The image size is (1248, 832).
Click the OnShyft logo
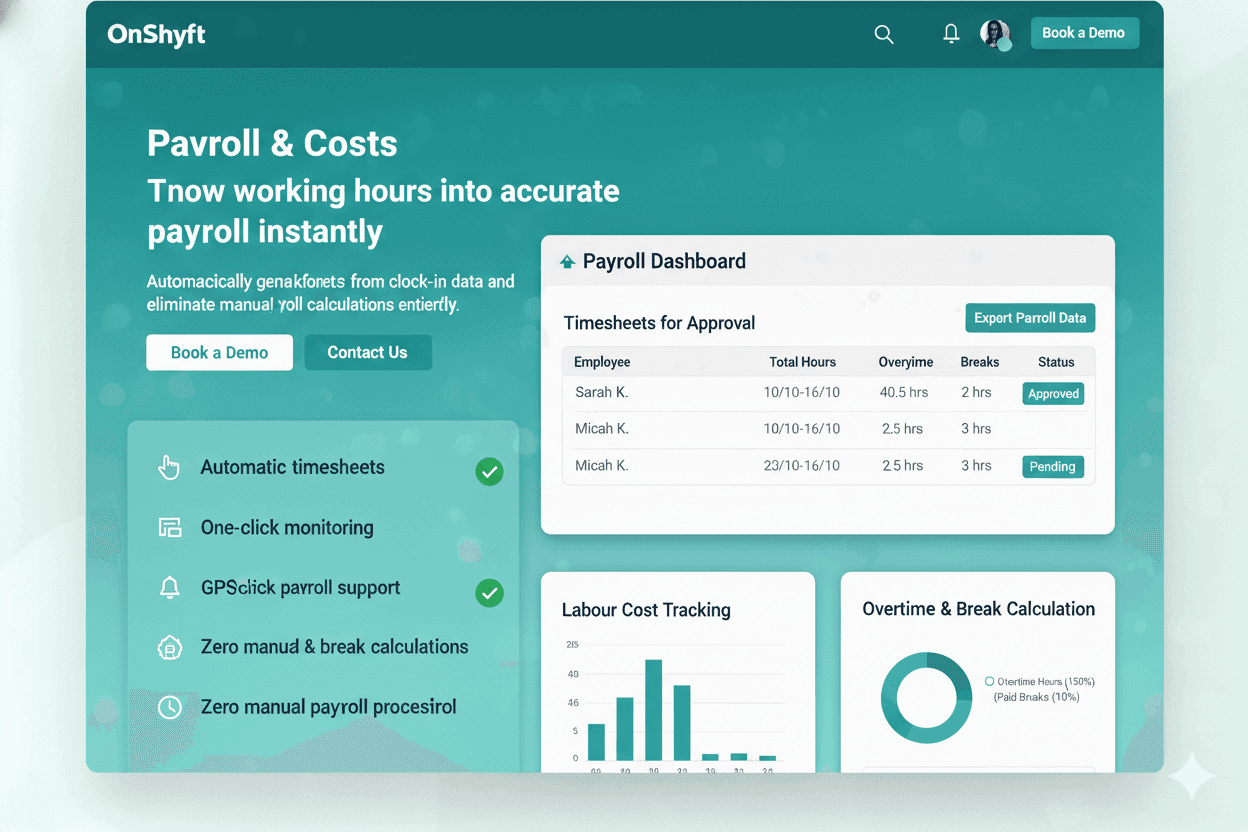click(156, 34)
